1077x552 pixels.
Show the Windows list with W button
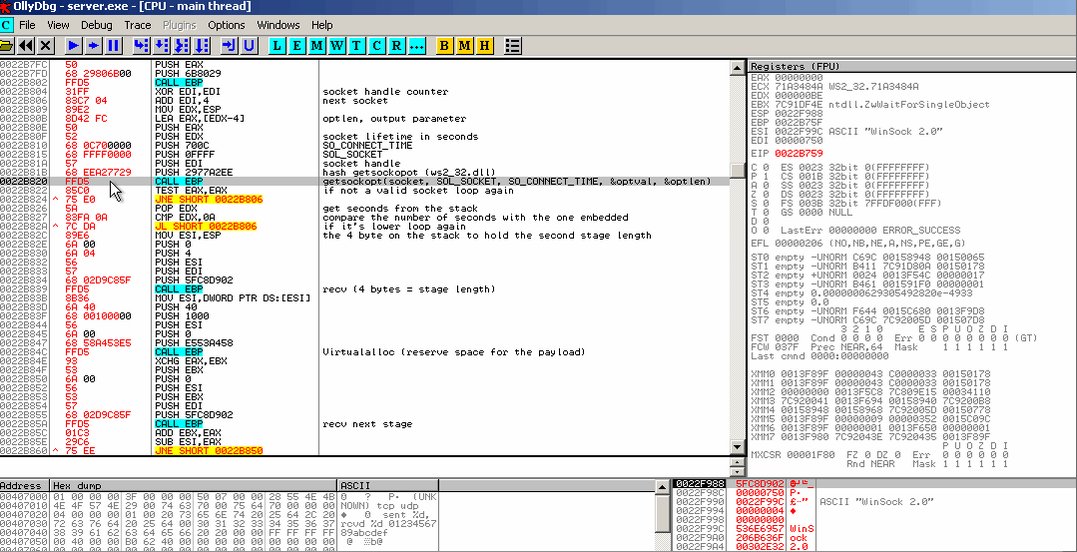[337, 46]
